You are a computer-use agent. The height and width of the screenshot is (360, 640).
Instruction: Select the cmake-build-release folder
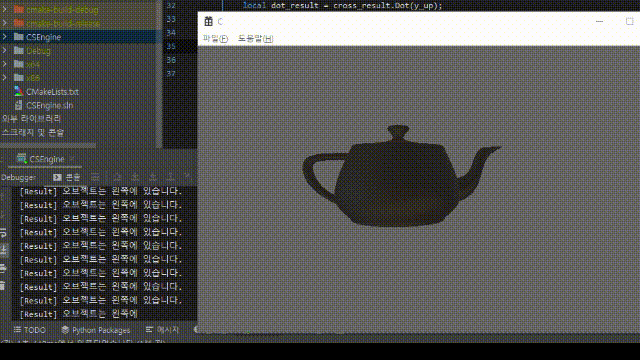tap(63, 23)
